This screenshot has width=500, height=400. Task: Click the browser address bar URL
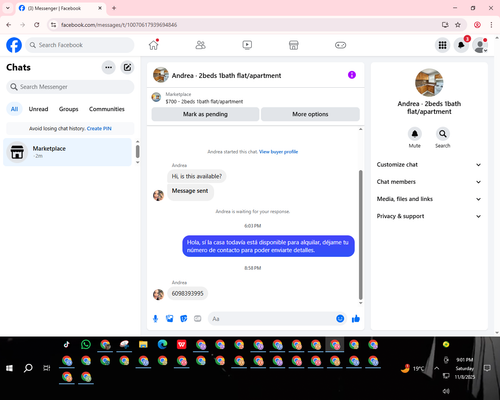point(119,25)
